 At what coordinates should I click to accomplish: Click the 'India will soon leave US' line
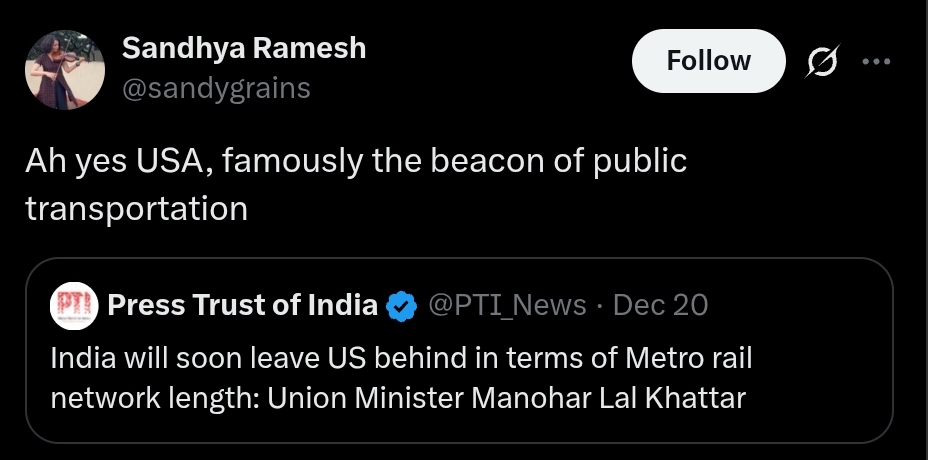click(400, 358)
